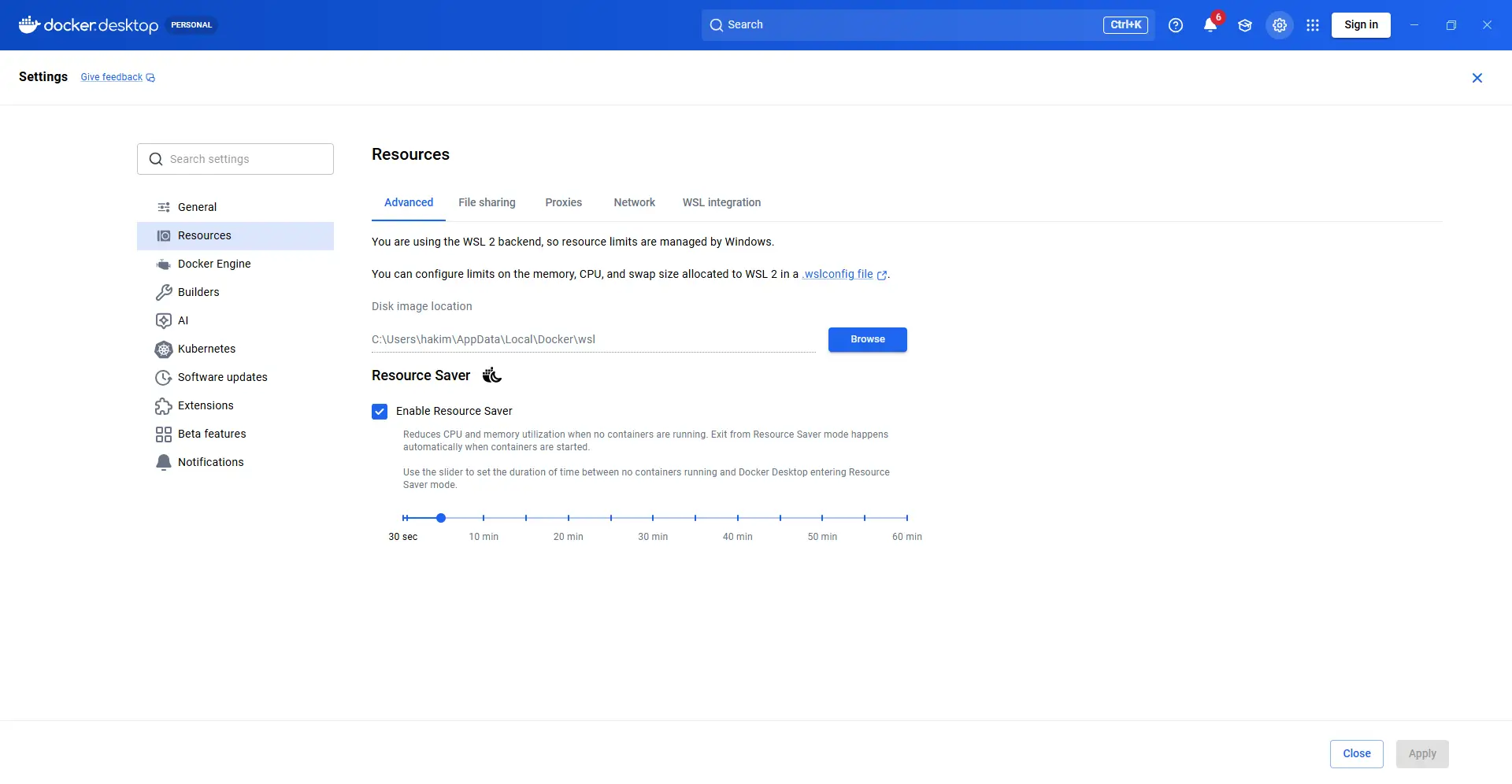Click the 10 min slider label
Screen dimensions: 1512x784
(484, 537)
